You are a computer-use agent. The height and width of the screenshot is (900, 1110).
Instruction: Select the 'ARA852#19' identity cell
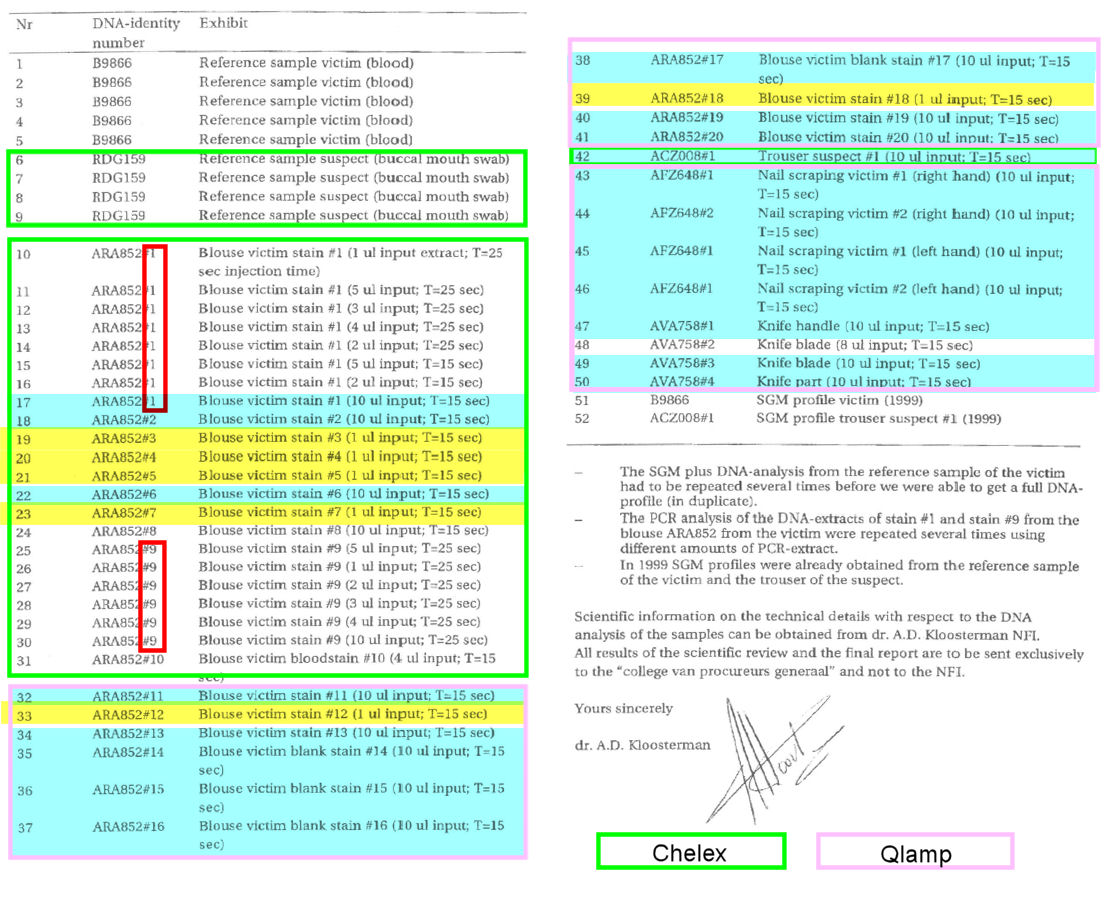(687, 118)
